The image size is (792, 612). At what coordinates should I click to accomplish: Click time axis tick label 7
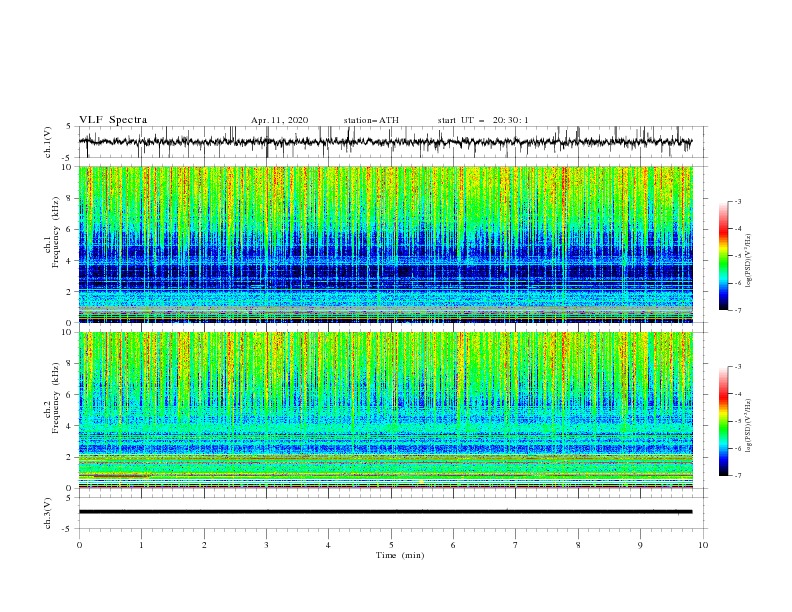pos(516,545)
